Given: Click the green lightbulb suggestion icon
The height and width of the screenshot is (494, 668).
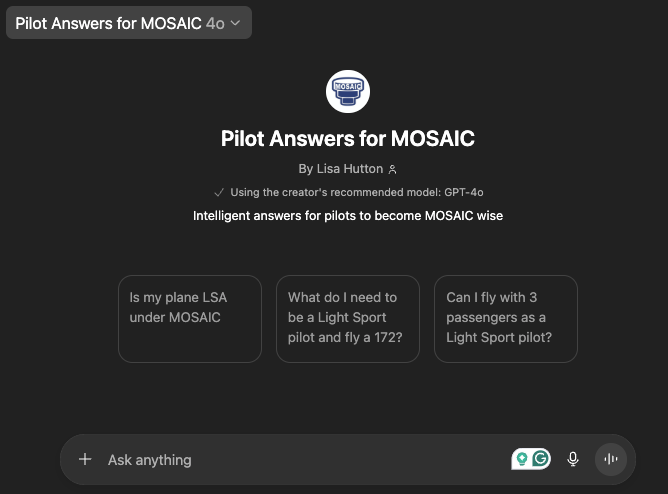Looking at the screenshot, I should click(x=522, y=459).
